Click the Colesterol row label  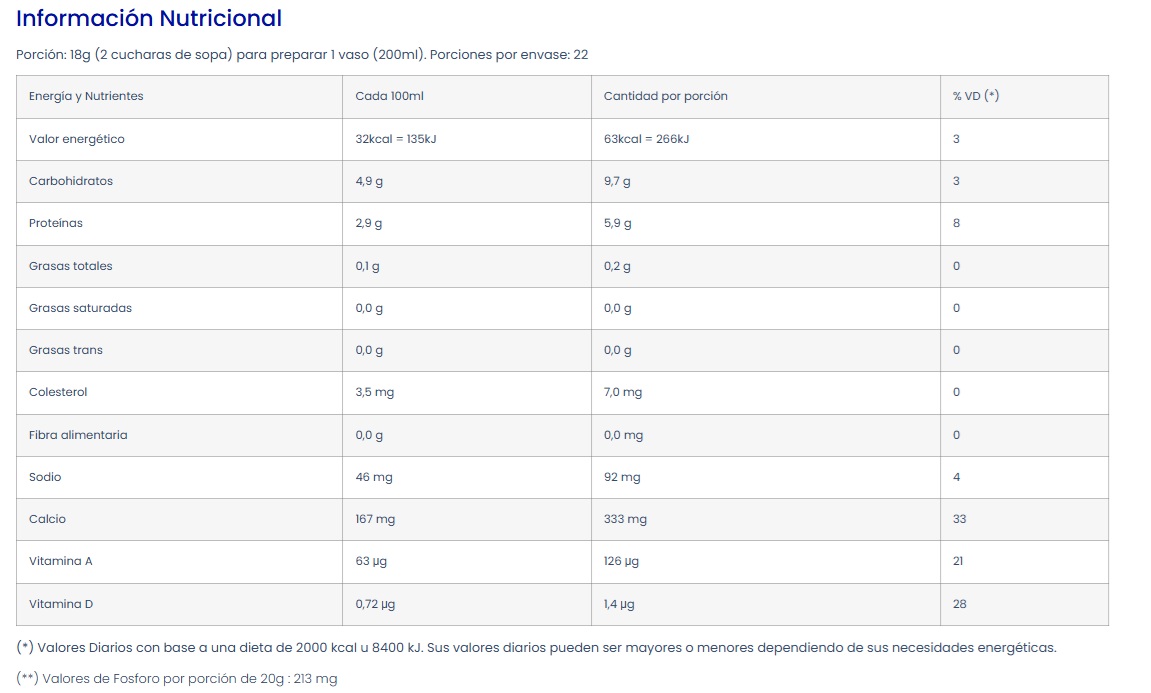coord(58,392)
